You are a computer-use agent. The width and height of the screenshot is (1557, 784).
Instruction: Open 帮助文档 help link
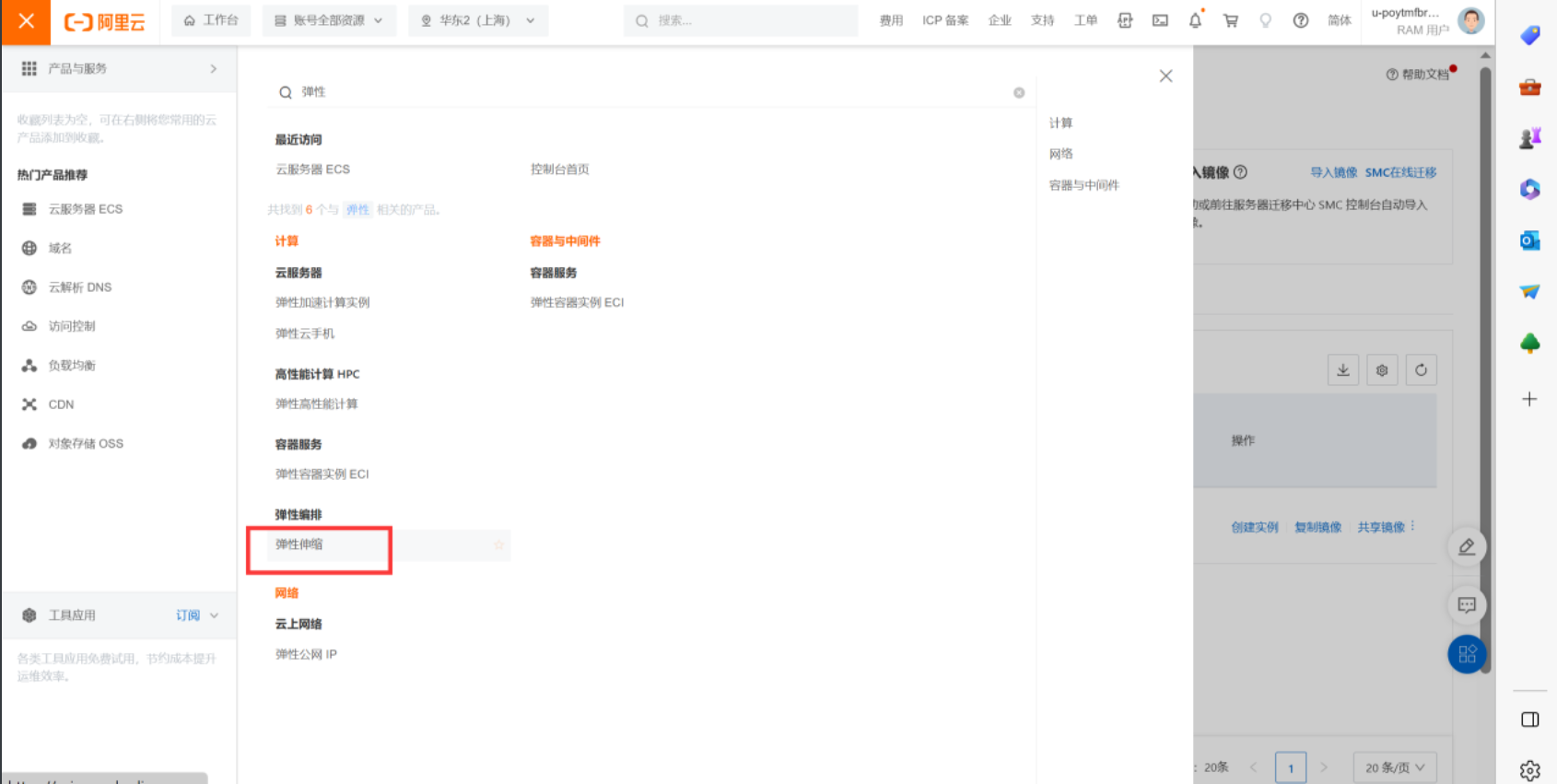coord(1418,75)
